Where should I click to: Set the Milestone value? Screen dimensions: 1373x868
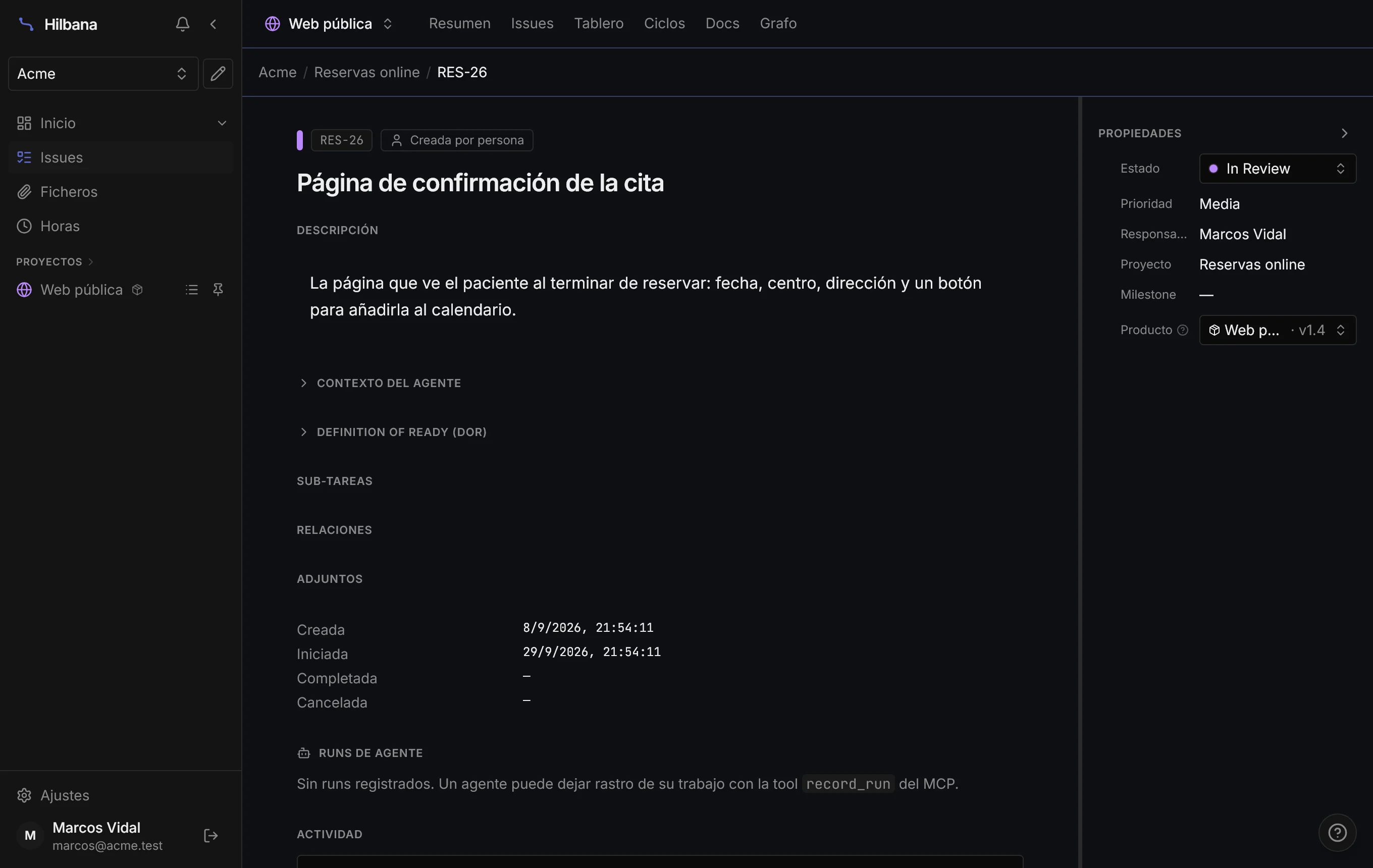pos(1206,295)
